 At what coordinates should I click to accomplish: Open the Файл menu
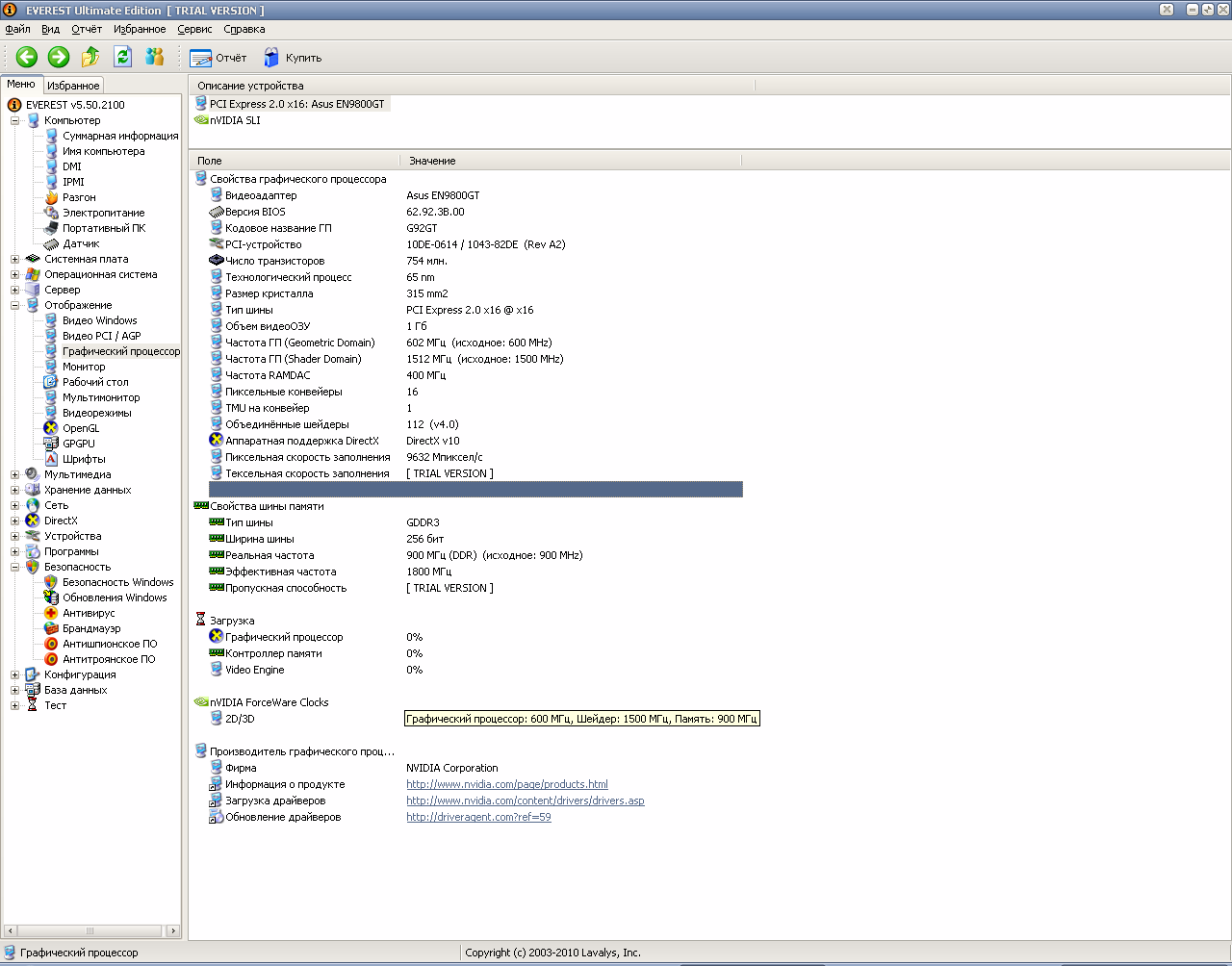[x=17, y=30]
